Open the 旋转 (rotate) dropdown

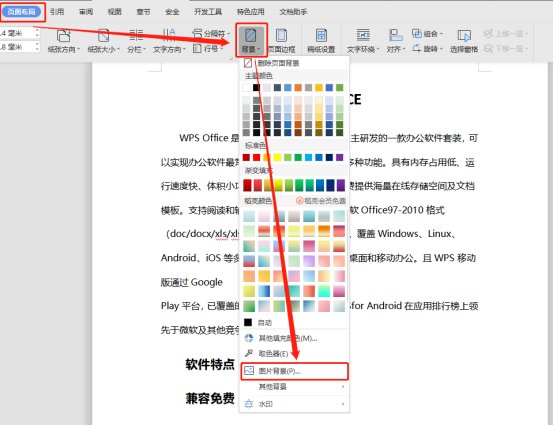tap(428, 48)
